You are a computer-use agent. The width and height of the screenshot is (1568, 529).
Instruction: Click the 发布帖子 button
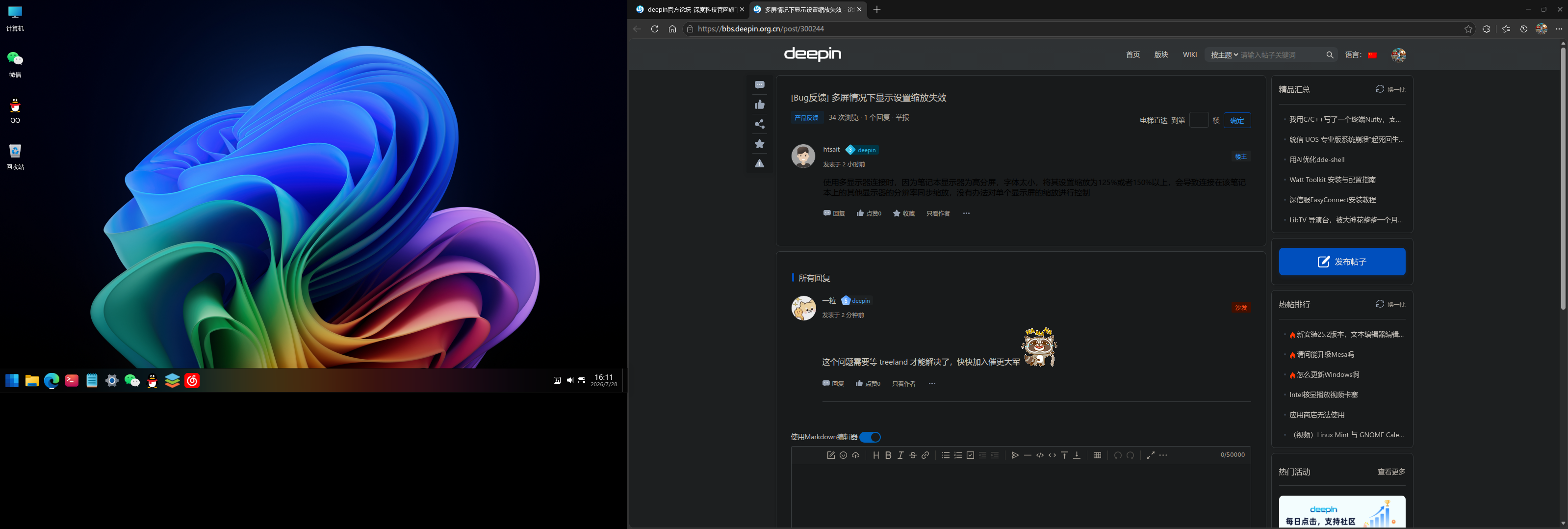coord(1341,262)
